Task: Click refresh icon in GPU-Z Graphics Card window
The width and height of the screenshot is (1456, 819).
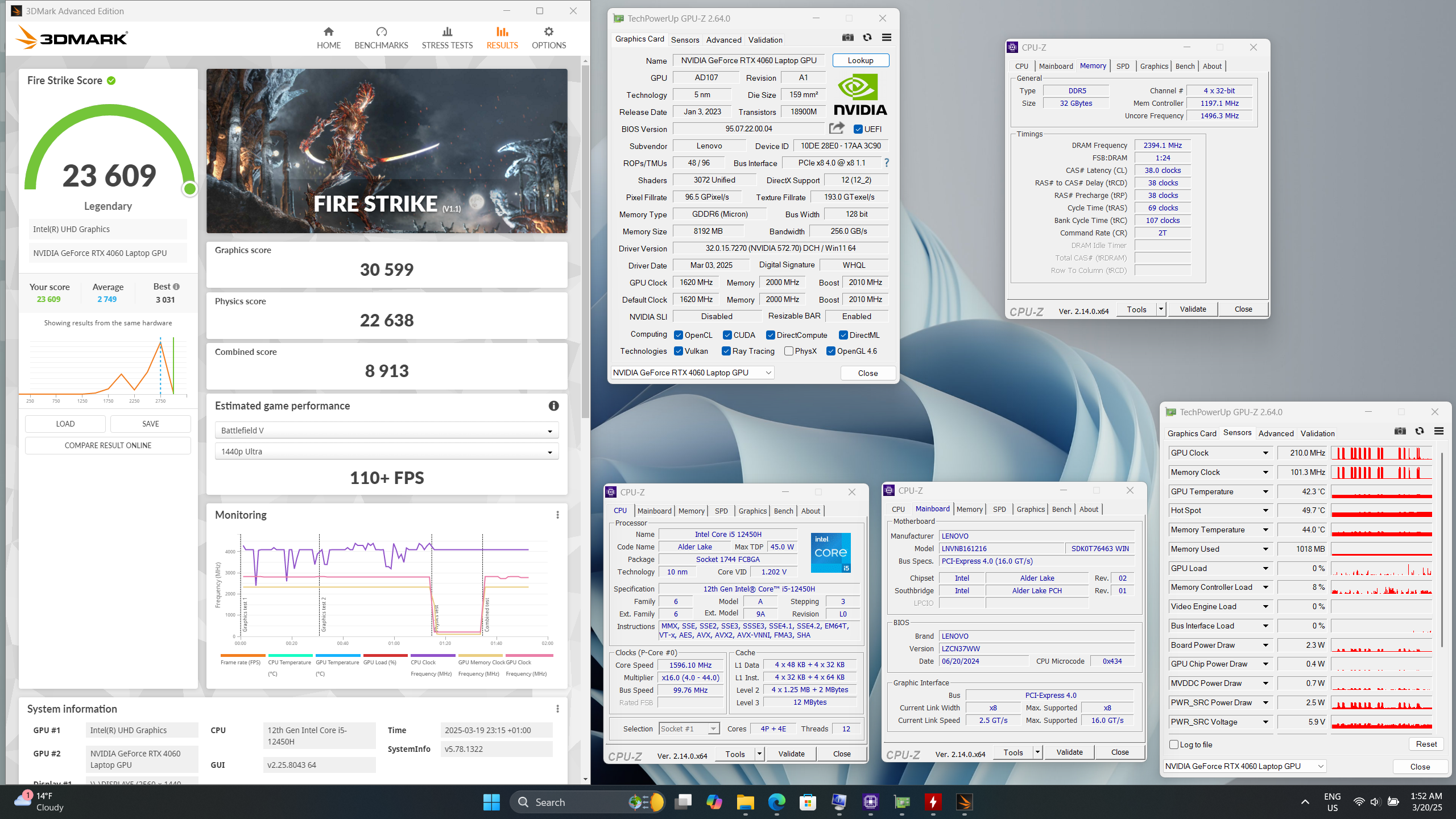Action: (x=867, y=38)
